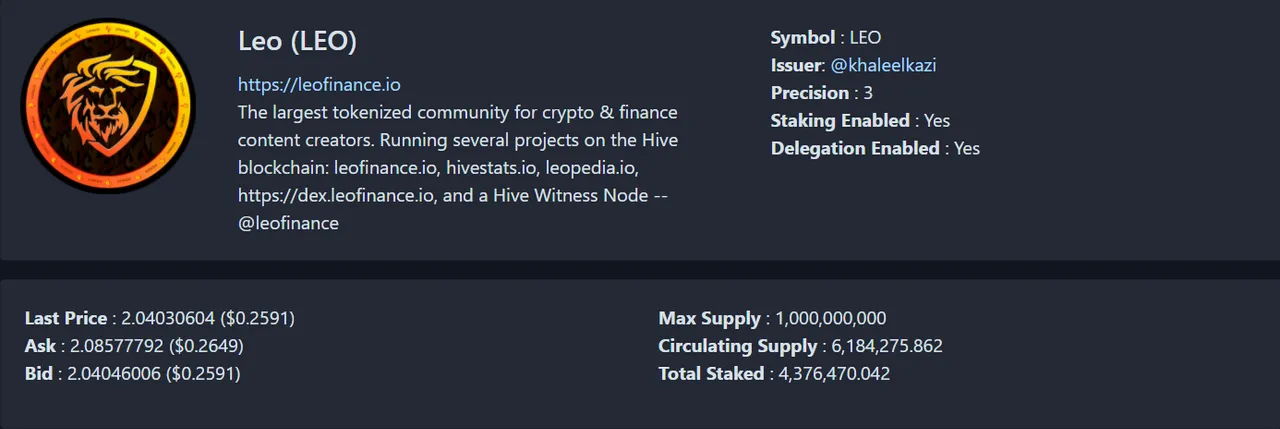Viewport: 1280px width, 429px height.
Task: Click the @leofinance text in description
Action: [288, 224]
